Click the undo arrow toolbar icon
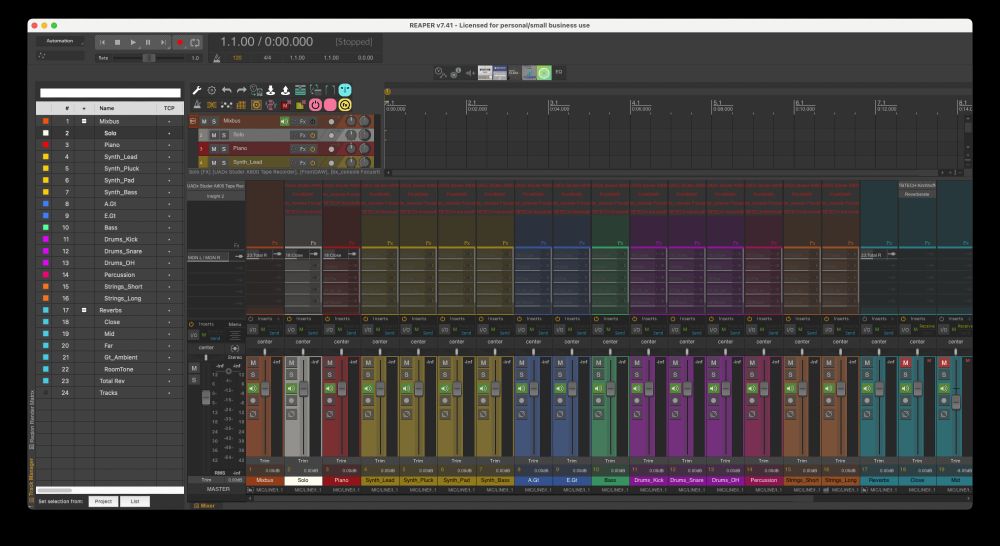1000x546 pixels. pyautogui.click(x=227, y=90)
